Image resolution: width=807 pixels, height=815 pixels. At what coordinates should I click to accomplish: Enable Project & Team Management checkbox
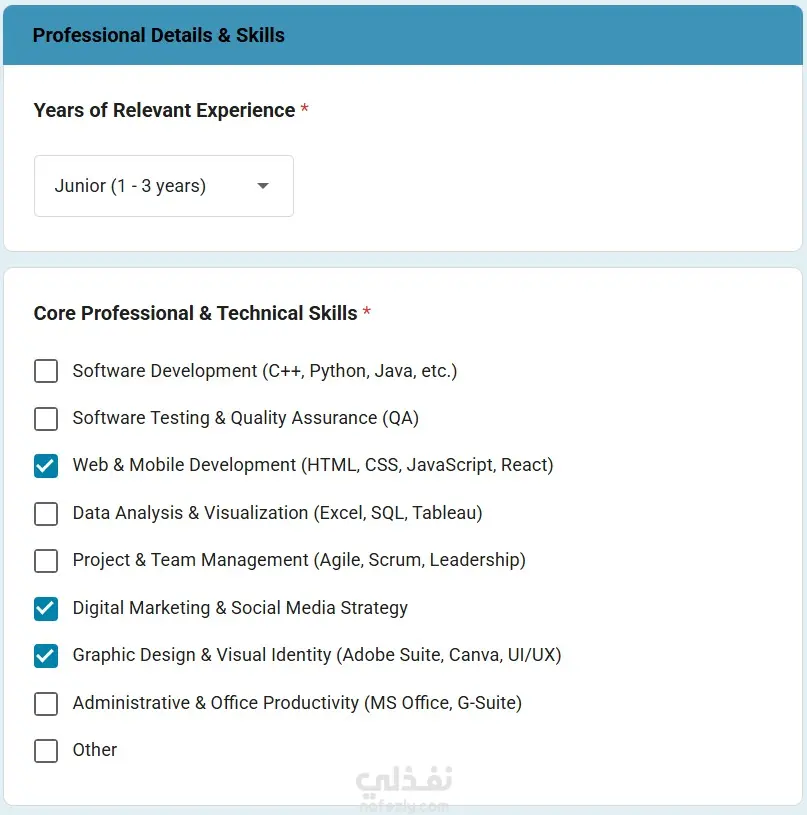[46, 561]
